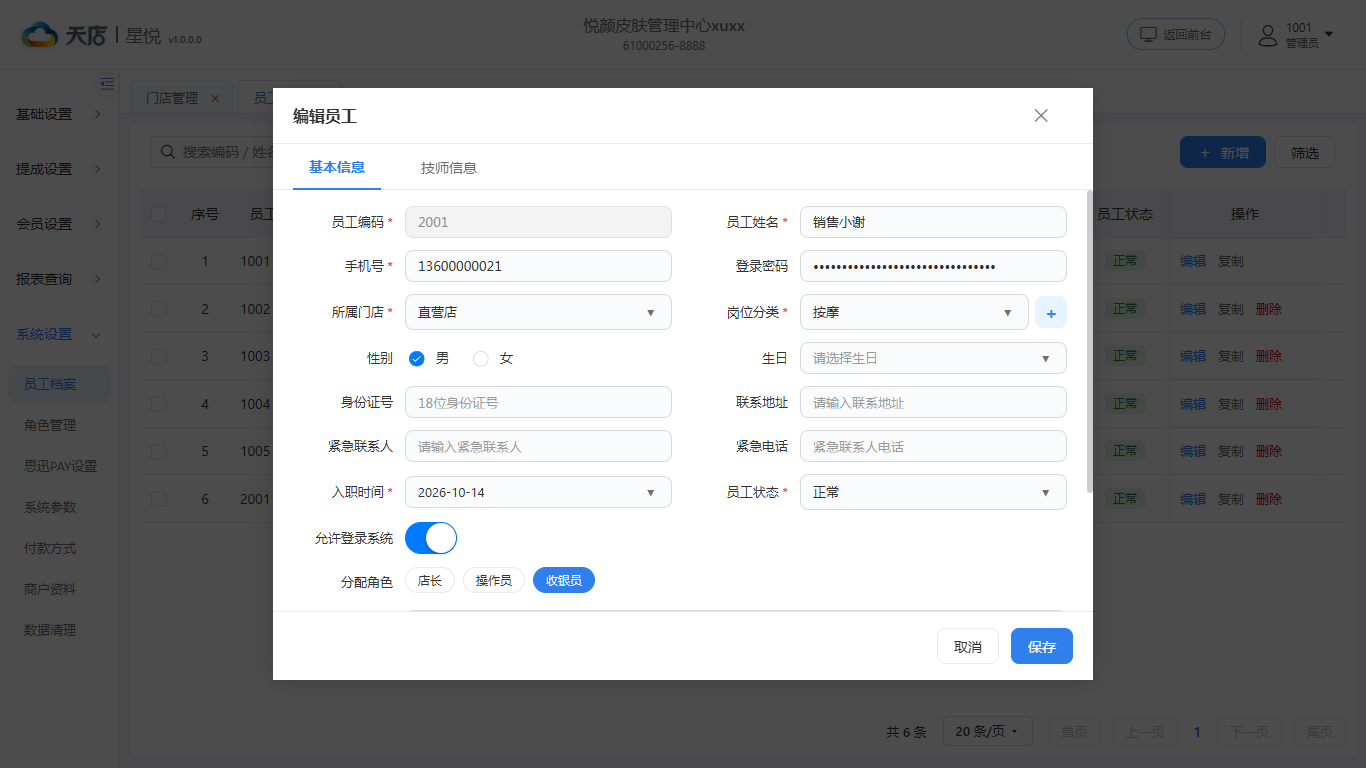The image size is (1366, 768).
Task: Open the 所属门店 dropdown
Action: point(538,312)
